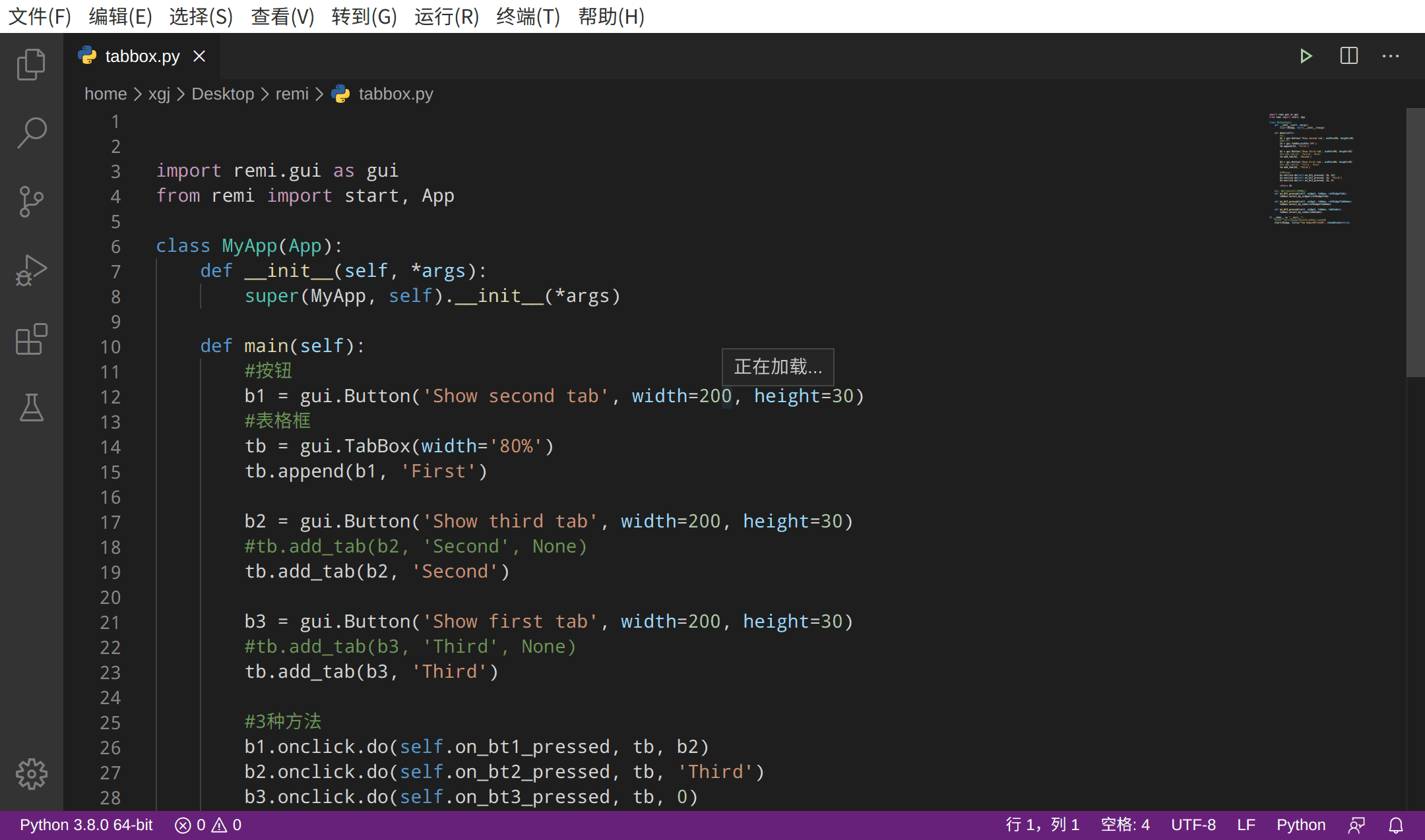The width and height of the screenshot is (1425, 840).
Task: Split the editor with the split icon
Action: (x=1348, y=55)
